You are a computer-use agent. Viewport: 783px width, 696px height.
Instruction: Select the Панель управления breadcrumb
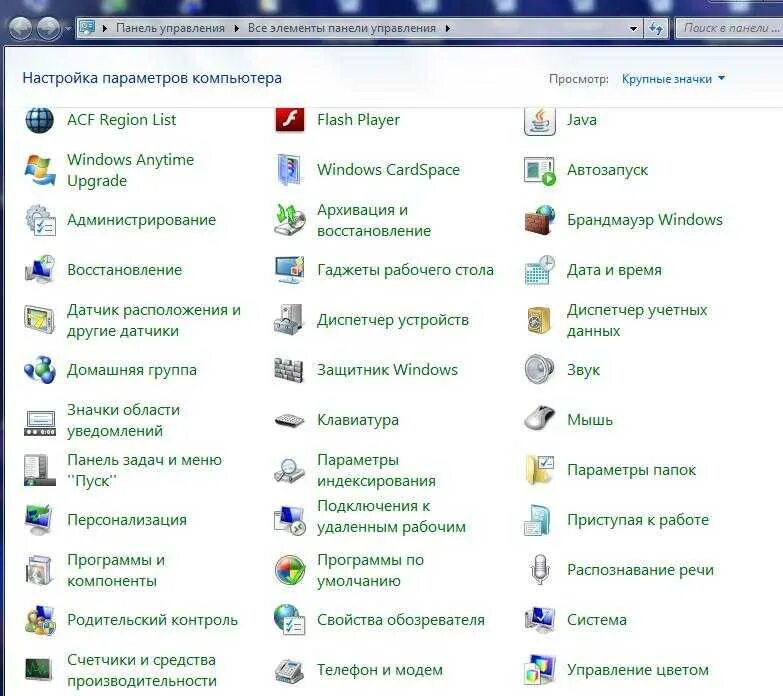click(x=170, y=28)
